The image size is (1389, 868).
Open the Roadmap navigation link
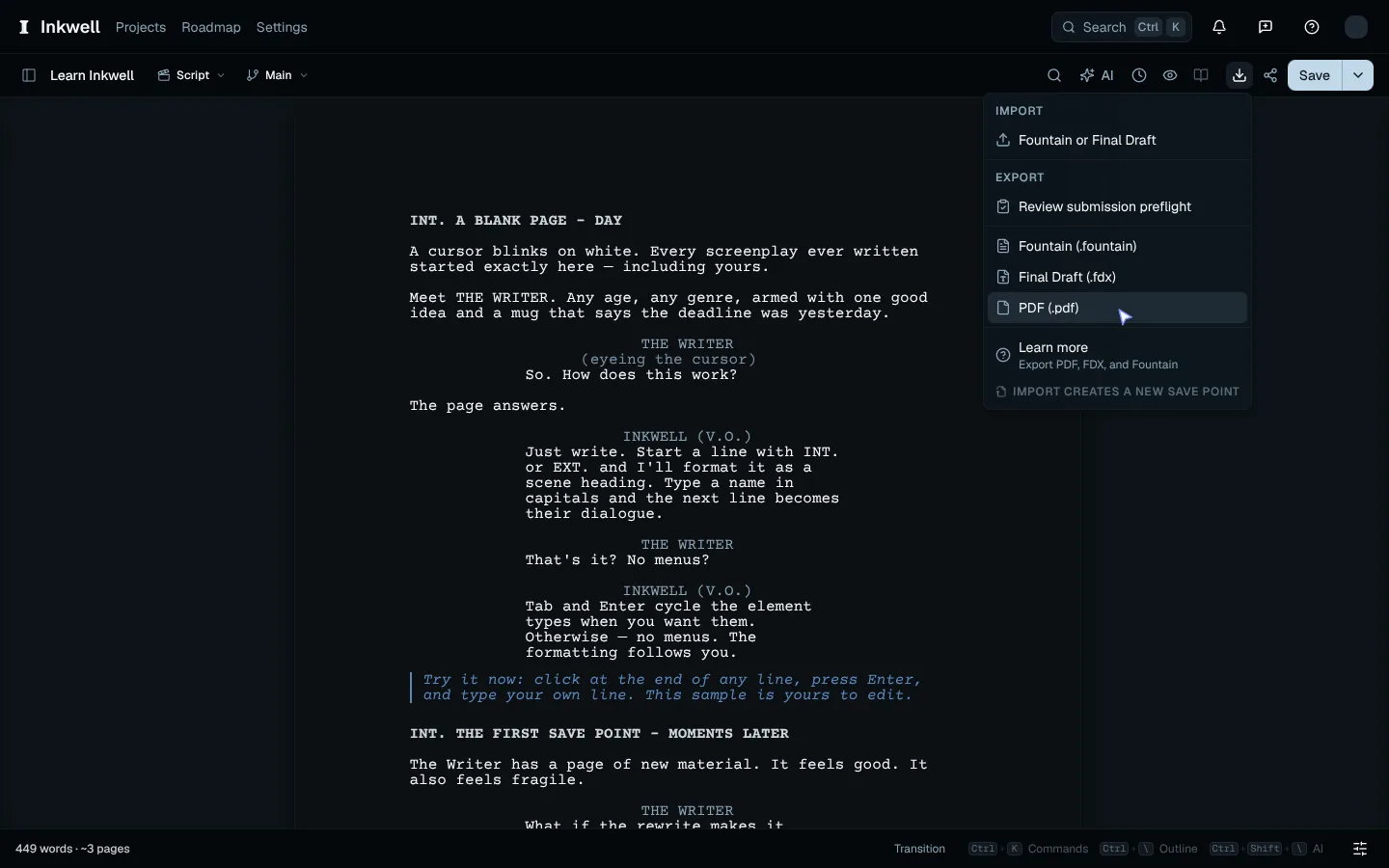tap(211, 27)
